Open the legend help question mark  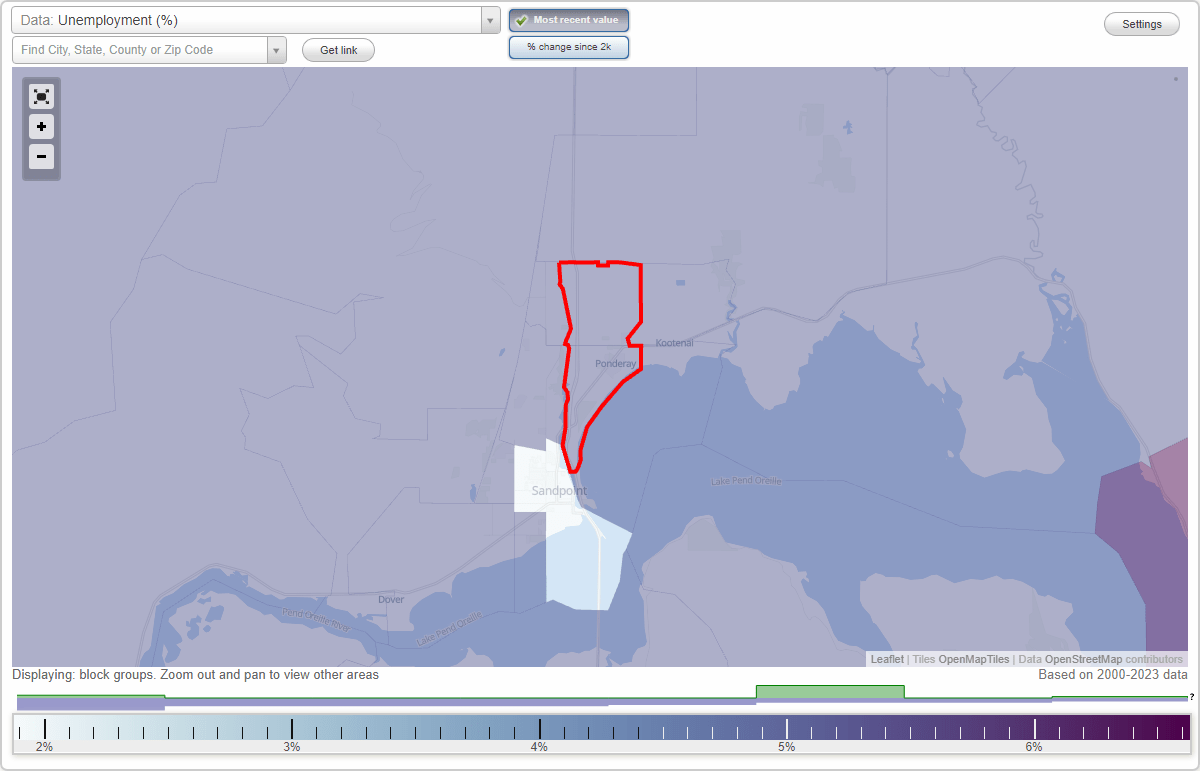[1192, 696]
